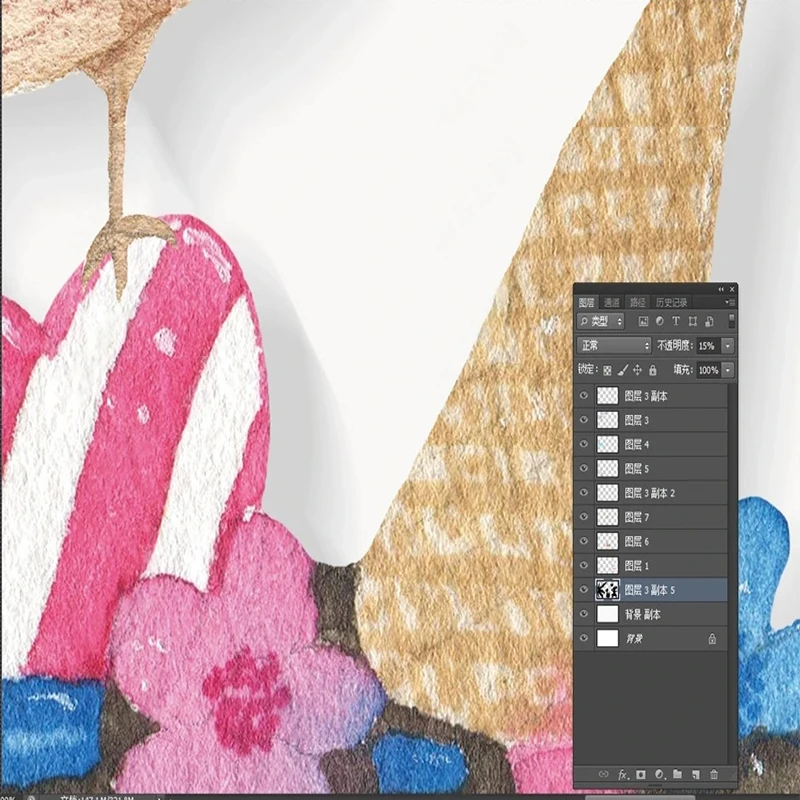Select layer named 图层 1
Viewport: 800px width, 800px height.
[x=637, y=565]
